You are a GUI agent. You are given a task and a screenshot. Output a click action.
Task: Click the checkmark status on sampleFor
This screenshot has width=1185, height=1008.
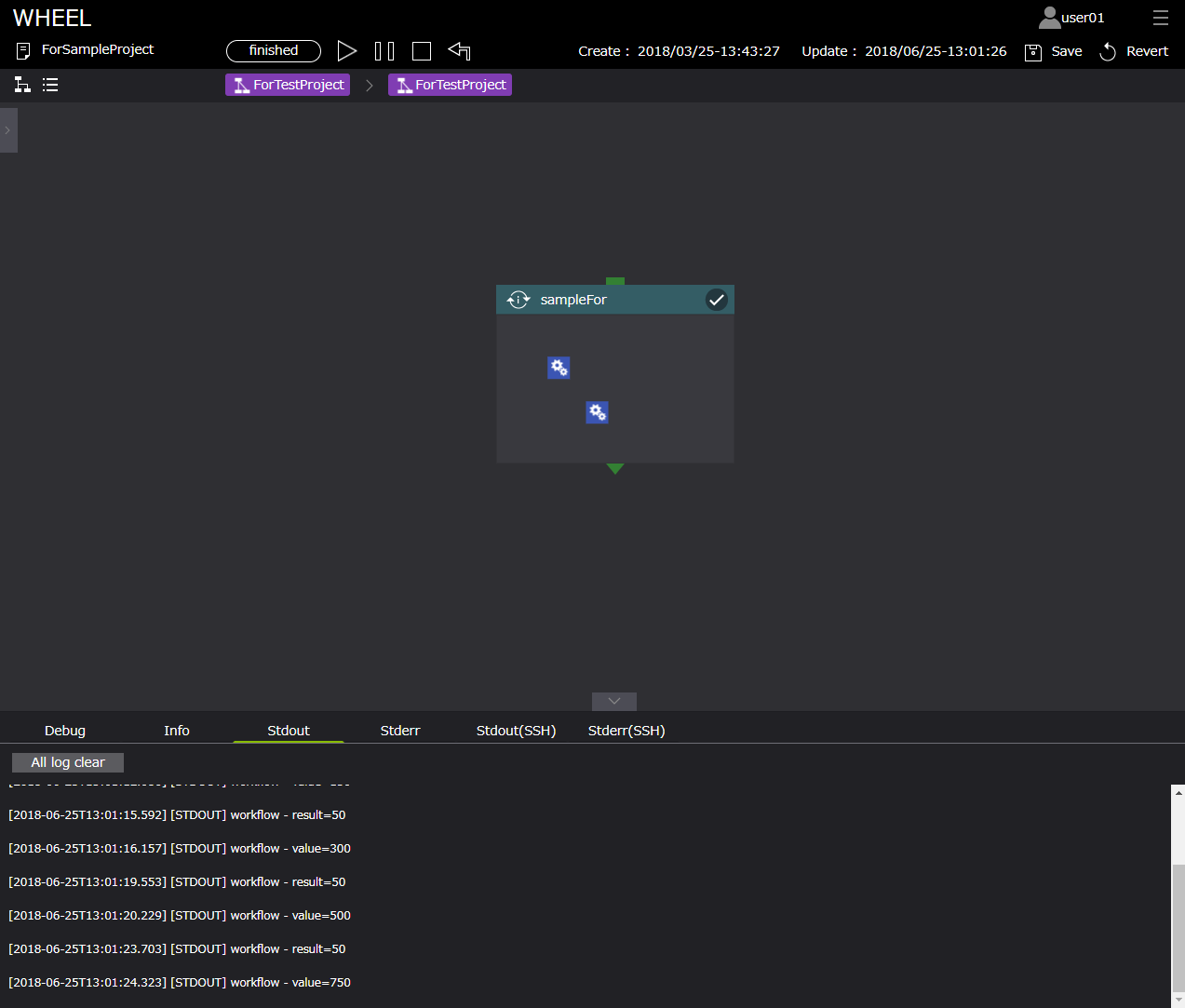[716, 300]
